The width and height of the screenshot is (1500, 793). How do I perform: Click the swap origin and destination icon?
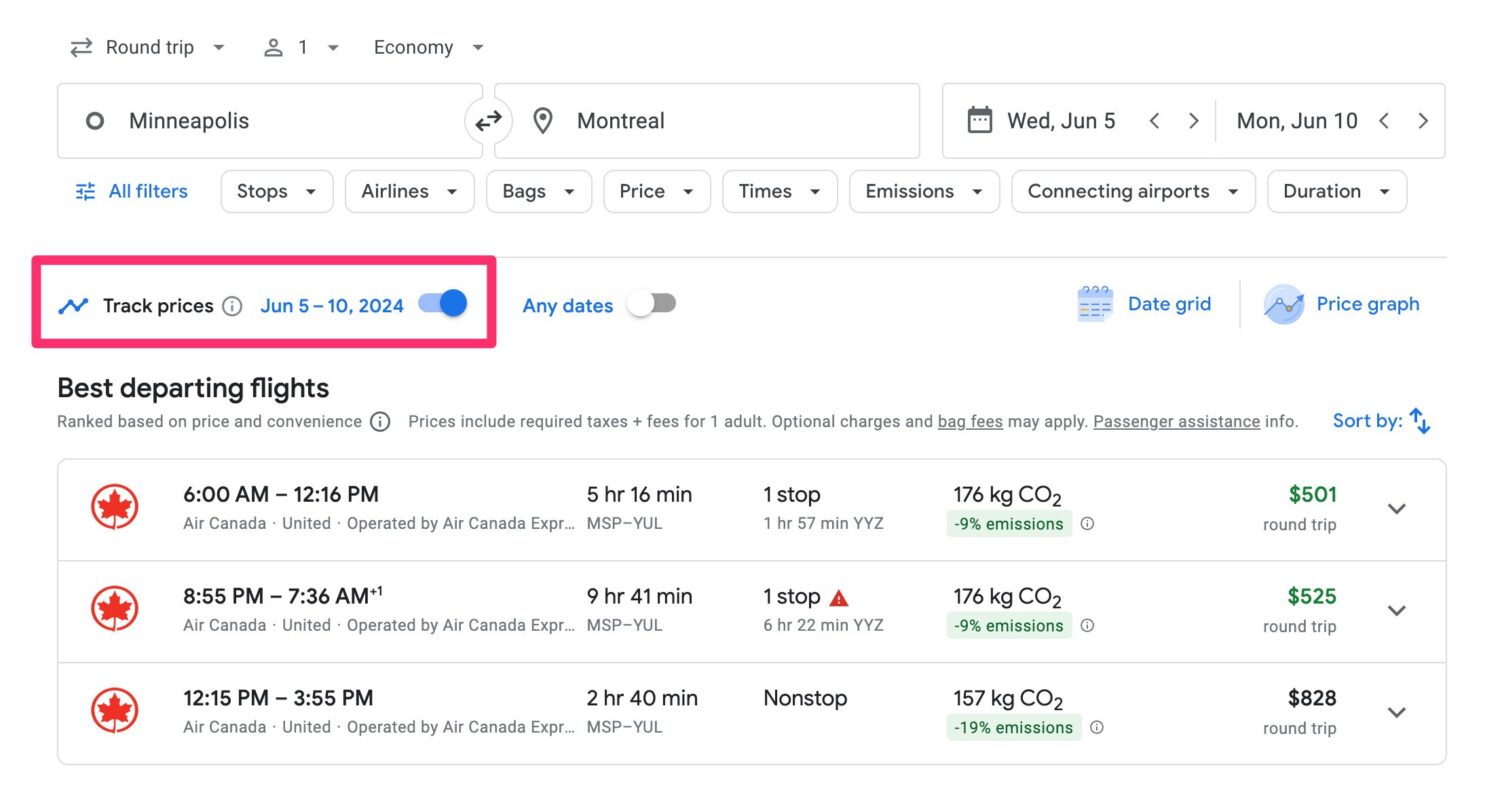[488, 120]
